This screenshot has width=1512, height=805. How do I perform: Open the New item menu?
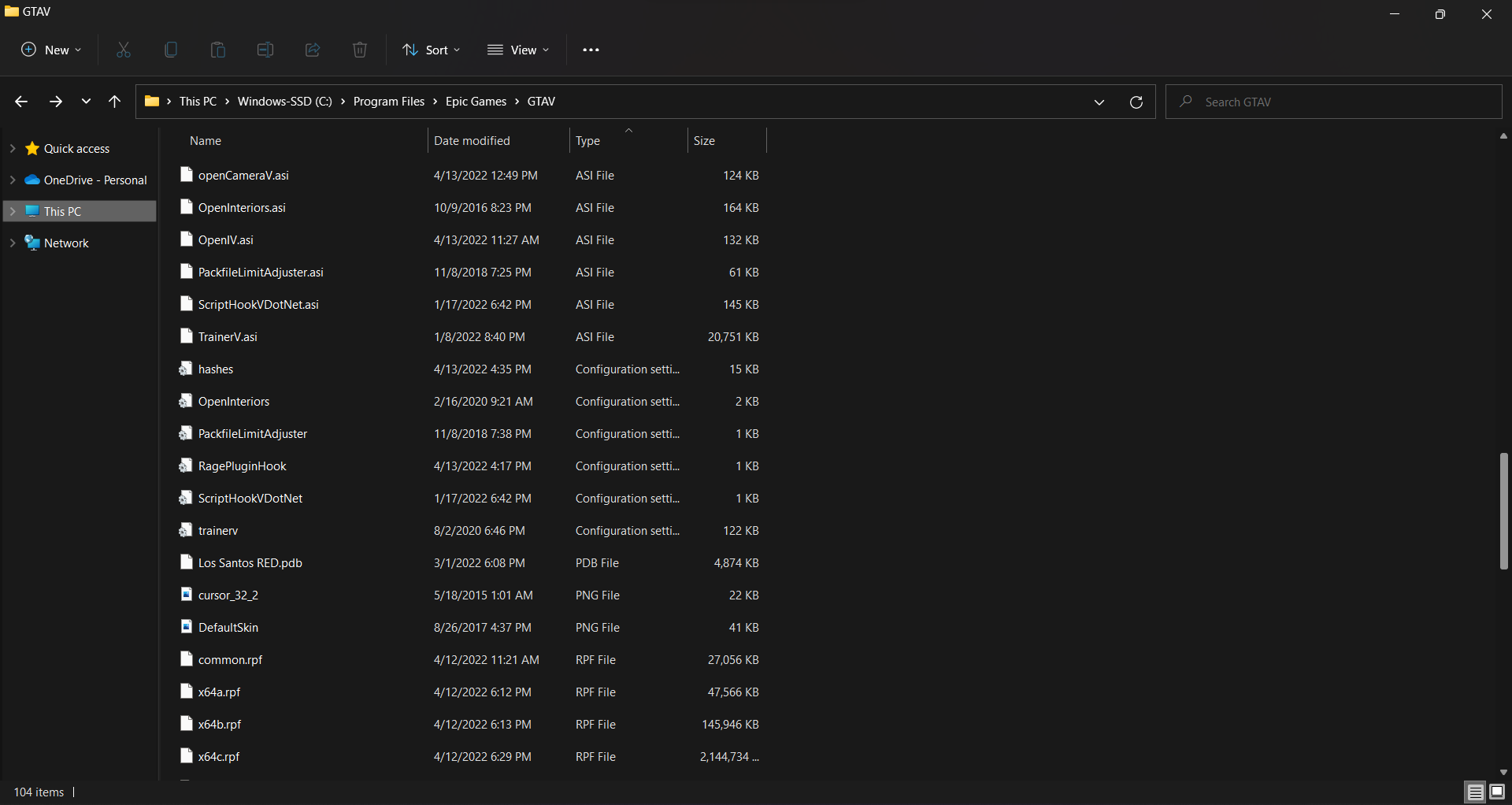click(x=51, y=50)
